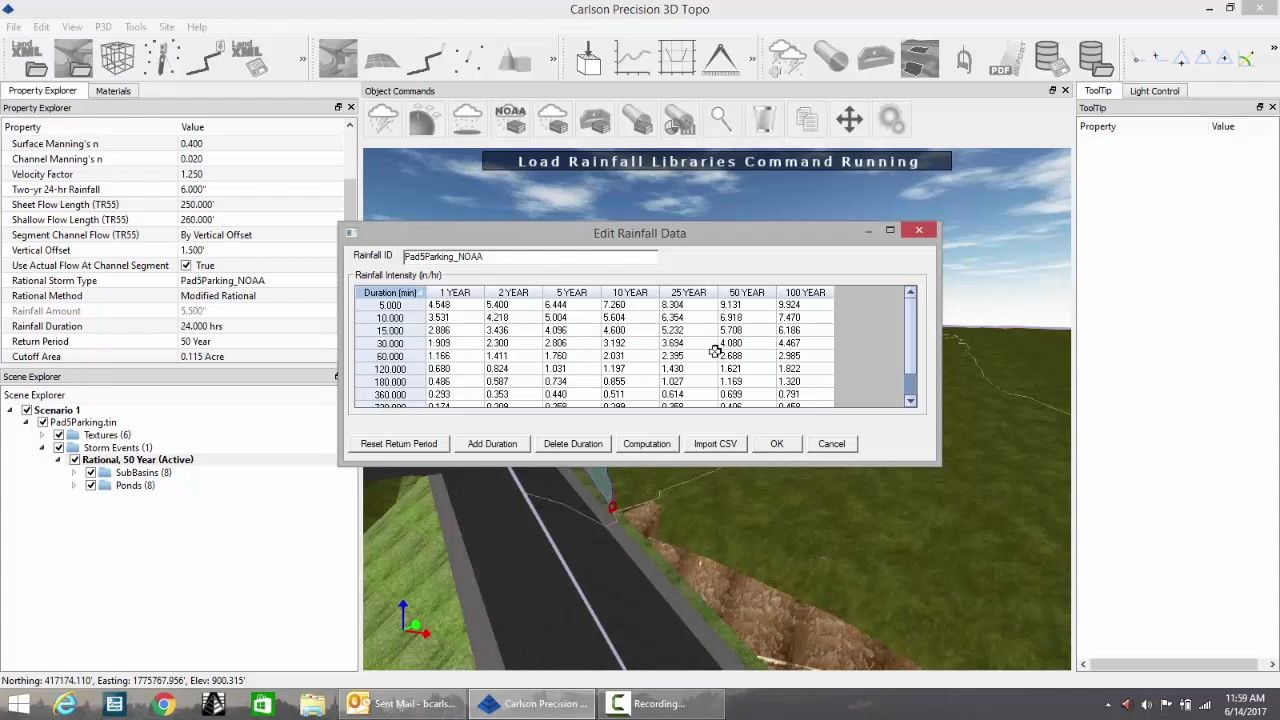The image size is (1280, 720).
Task: Expand toolbar overflow chevron after compass icon
Action: coord(752,59)
